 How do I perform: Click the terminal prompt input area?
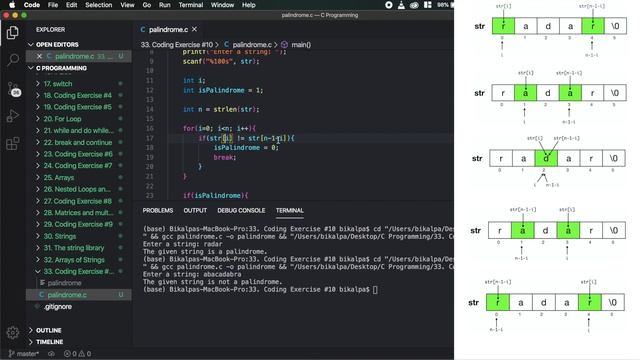375,289
